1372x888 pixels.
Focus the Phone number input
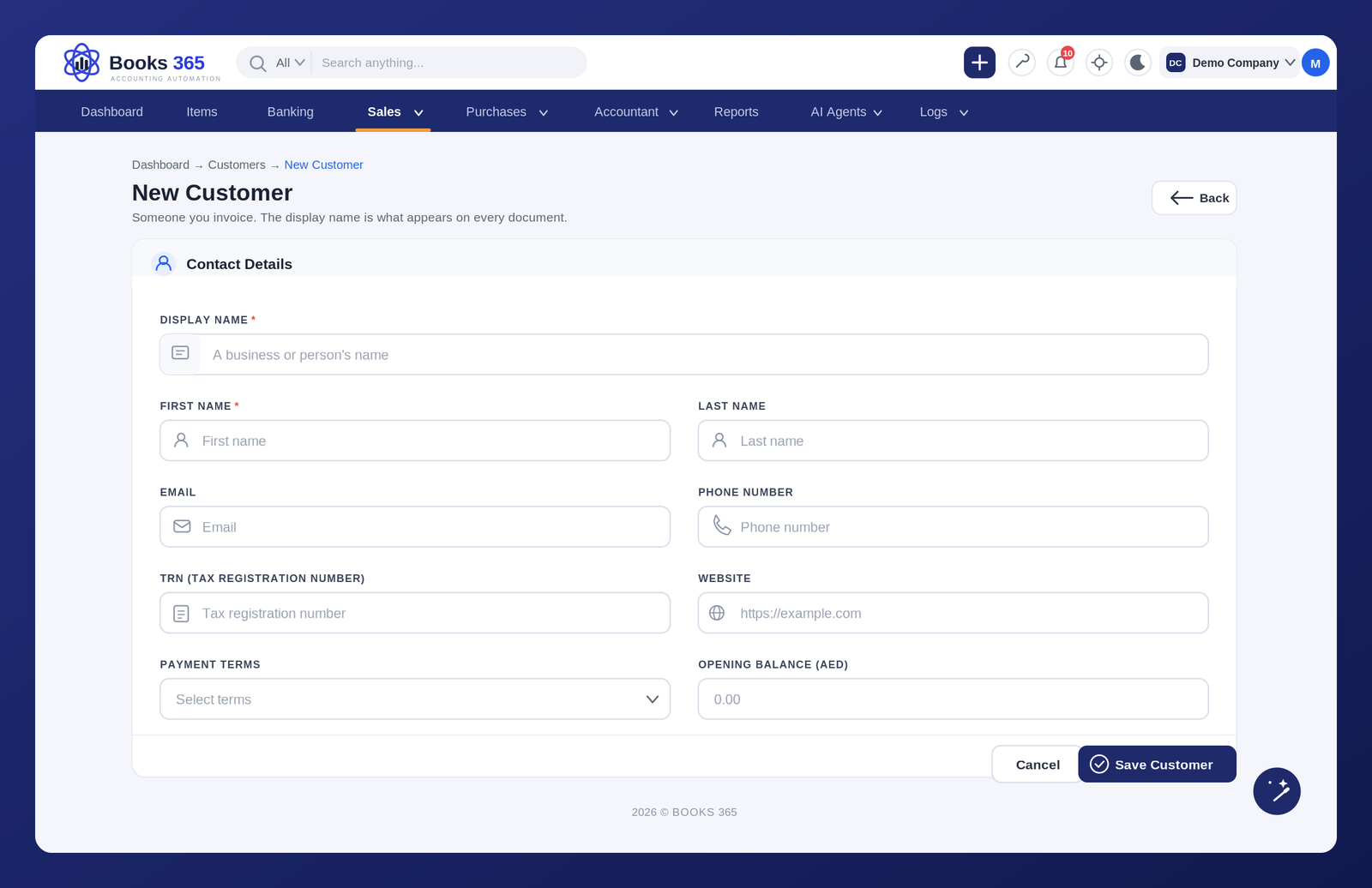[x=954, y=527]
